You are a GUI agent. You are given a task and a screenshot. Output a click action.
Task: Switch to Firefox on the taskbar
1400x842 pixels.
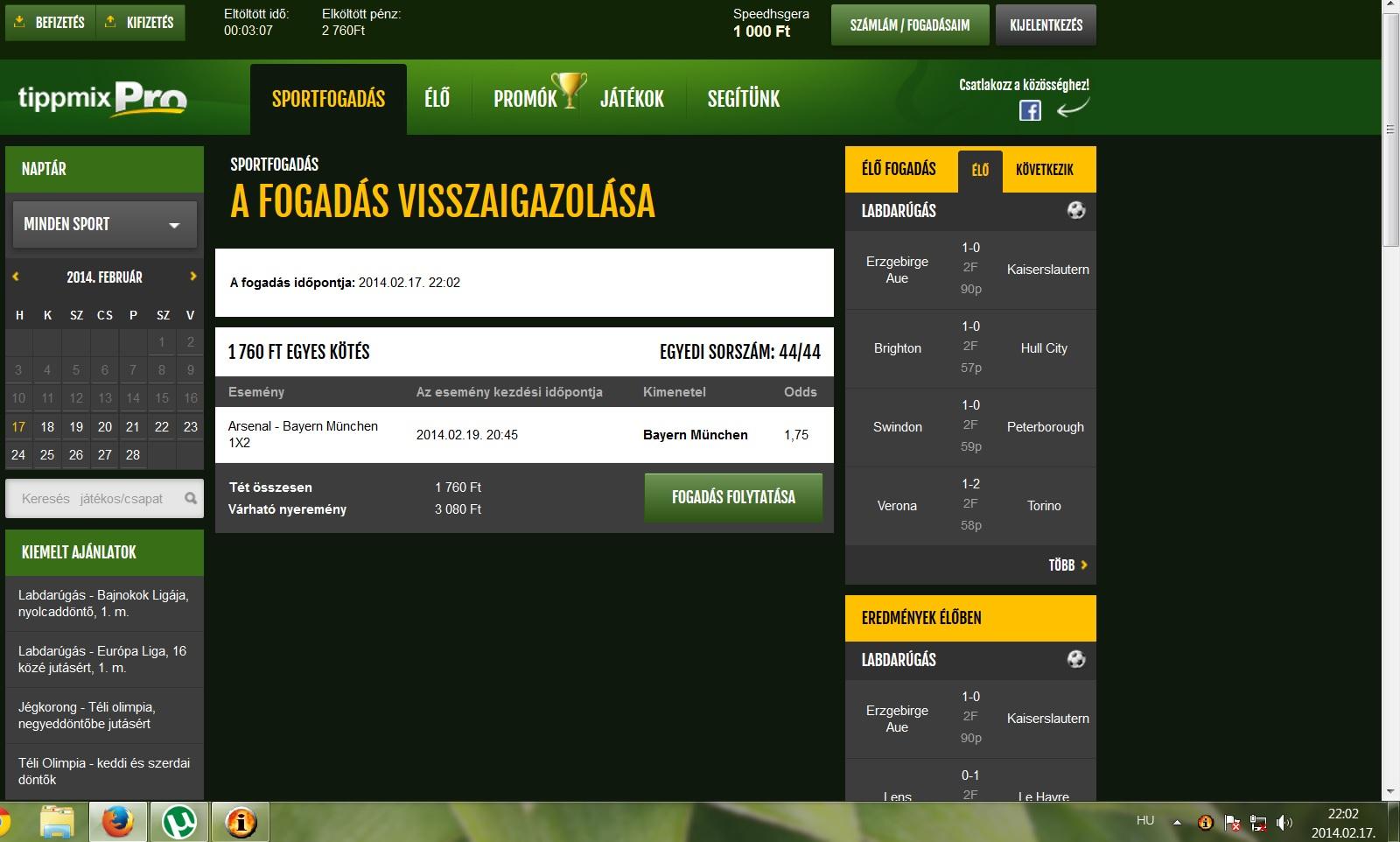click(x=117, y=822)
